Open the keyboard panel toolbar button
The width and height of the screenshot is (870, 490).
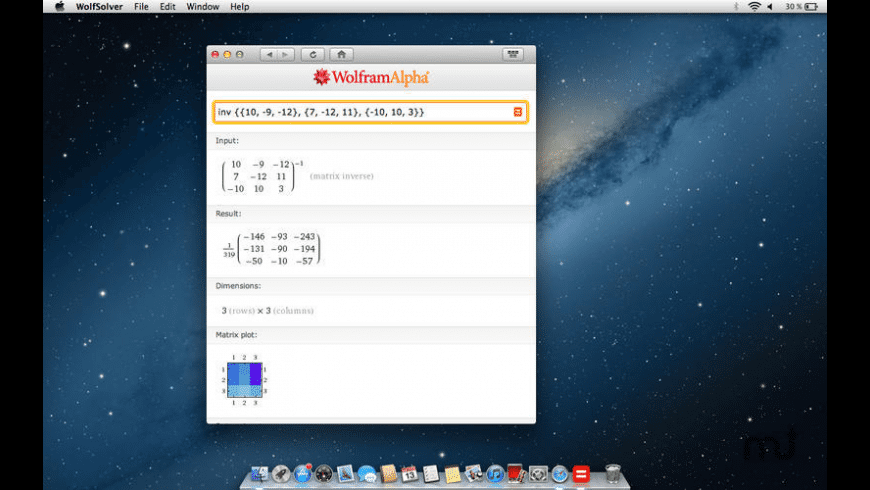(513, 54)
